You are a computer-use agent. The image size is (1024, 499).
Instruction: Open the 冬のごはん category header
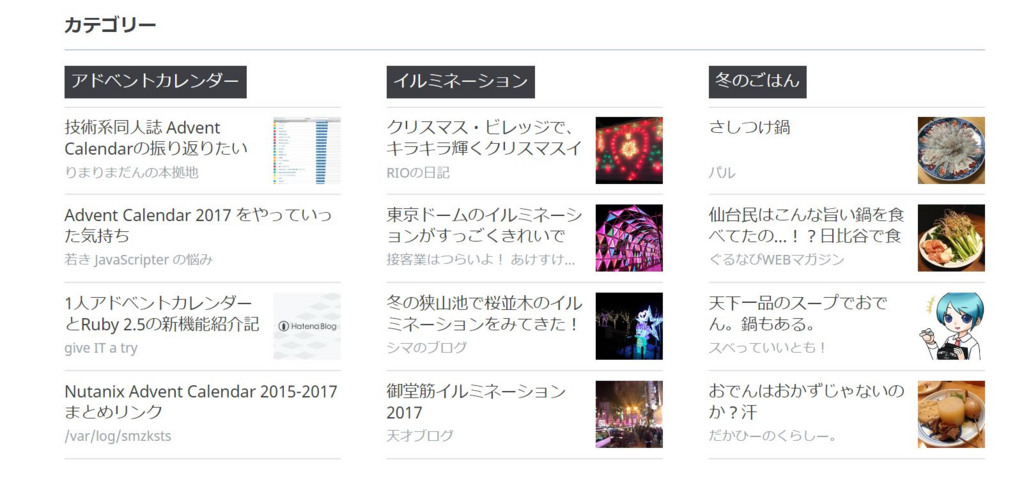tap(757, 82)
